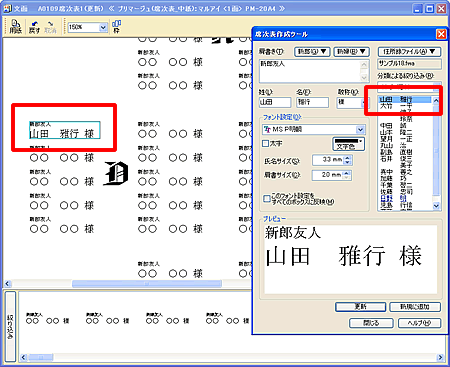This screenshot has width=450, height=367.
Task: Select 山田 雅行 in the address list
Action: tap(405, 99)
